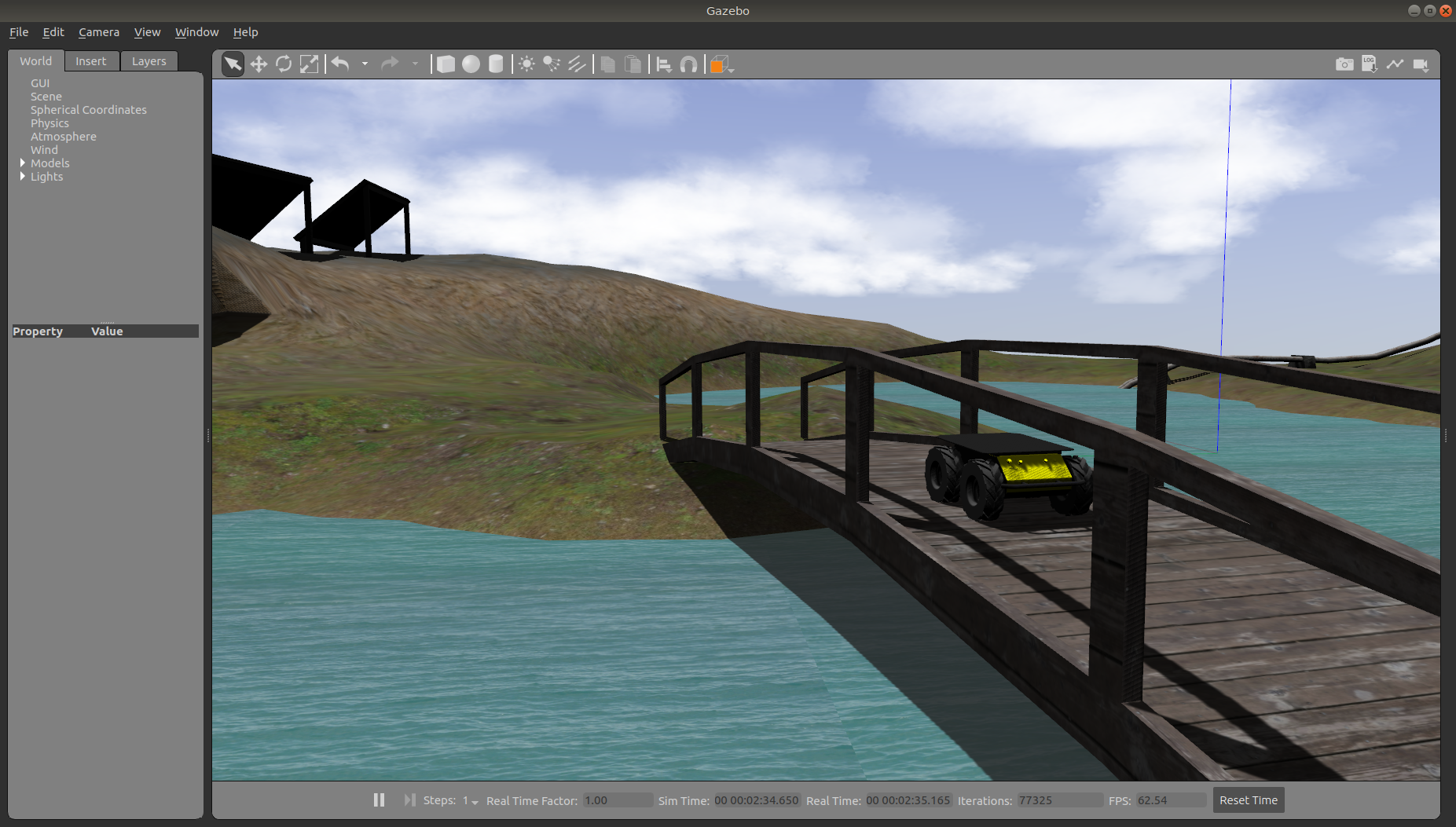Toggle selection mode arrow tool
Screen dimensions: 1456x827
coord(233,64)
